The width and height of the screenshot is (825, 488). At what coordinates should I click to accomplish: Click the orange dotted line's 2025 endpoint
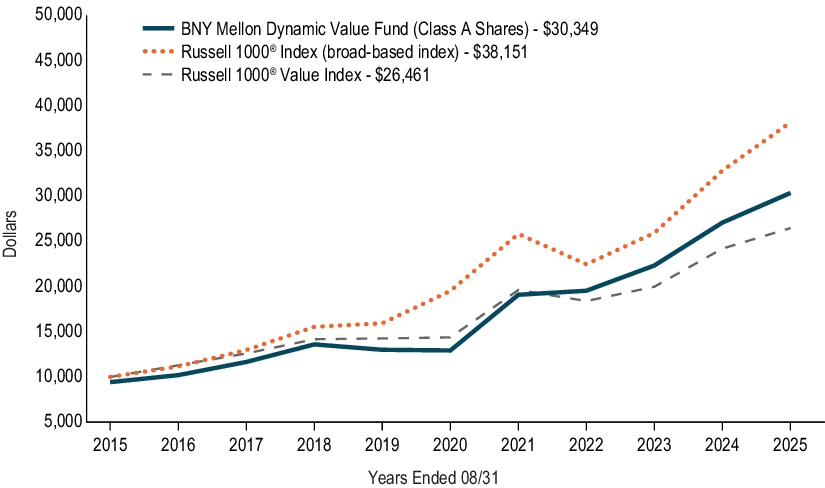[790, 123]
